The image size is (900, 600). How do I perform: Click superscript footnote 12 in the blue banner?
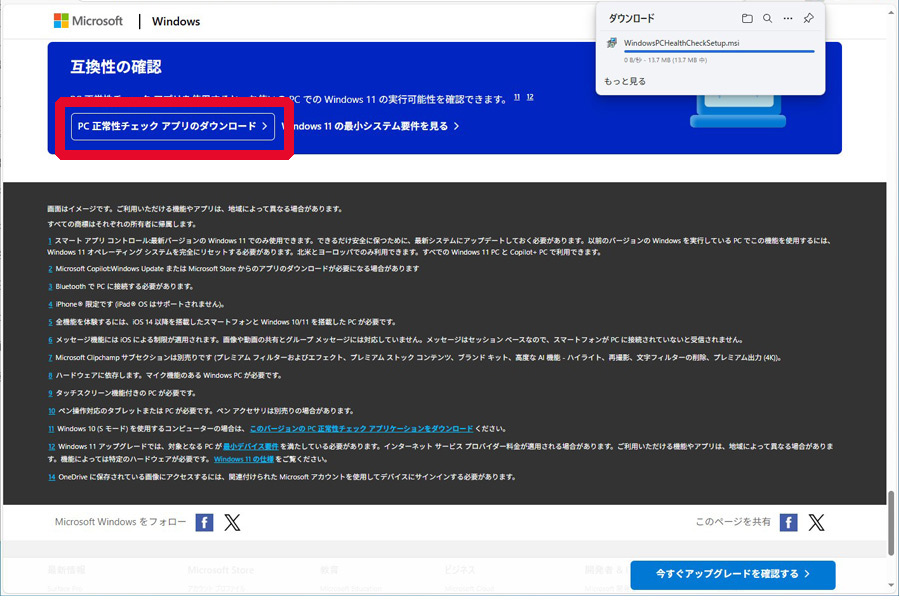530,97
